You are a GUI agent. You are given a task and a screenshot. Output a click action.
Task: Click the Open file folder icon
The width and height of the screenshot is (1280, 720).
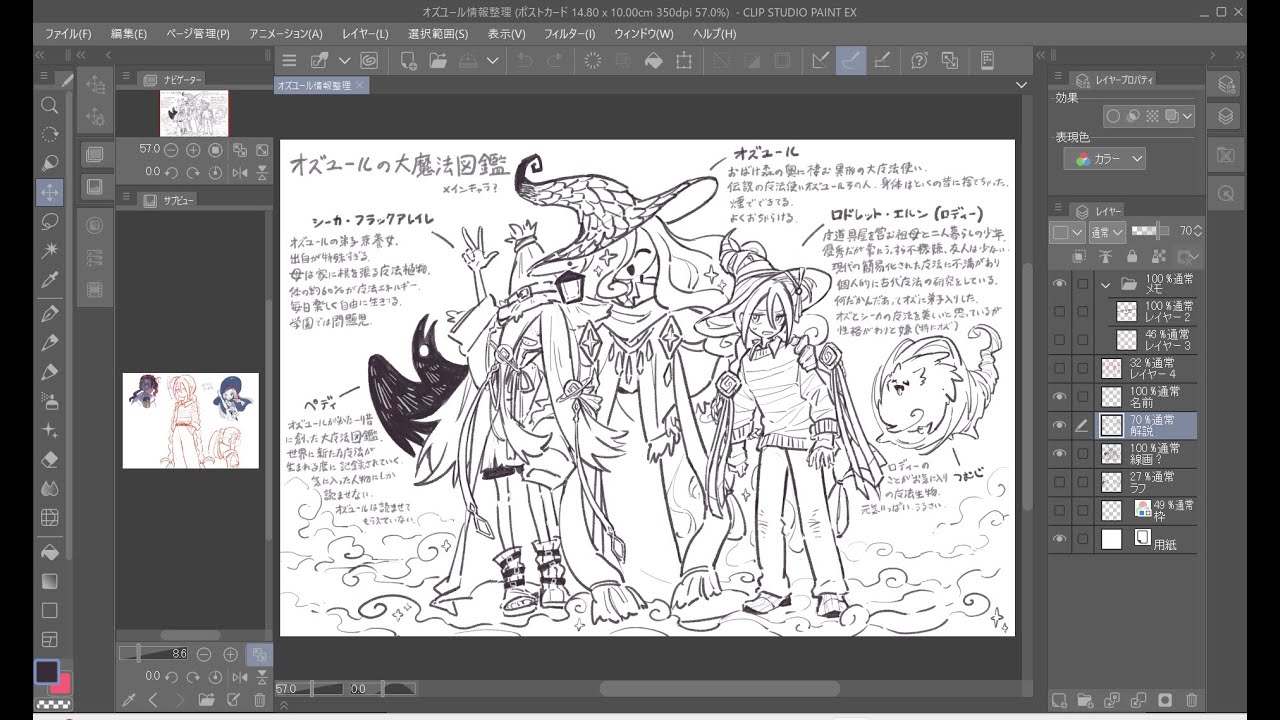pyautogui.click(x=437, y=60)
